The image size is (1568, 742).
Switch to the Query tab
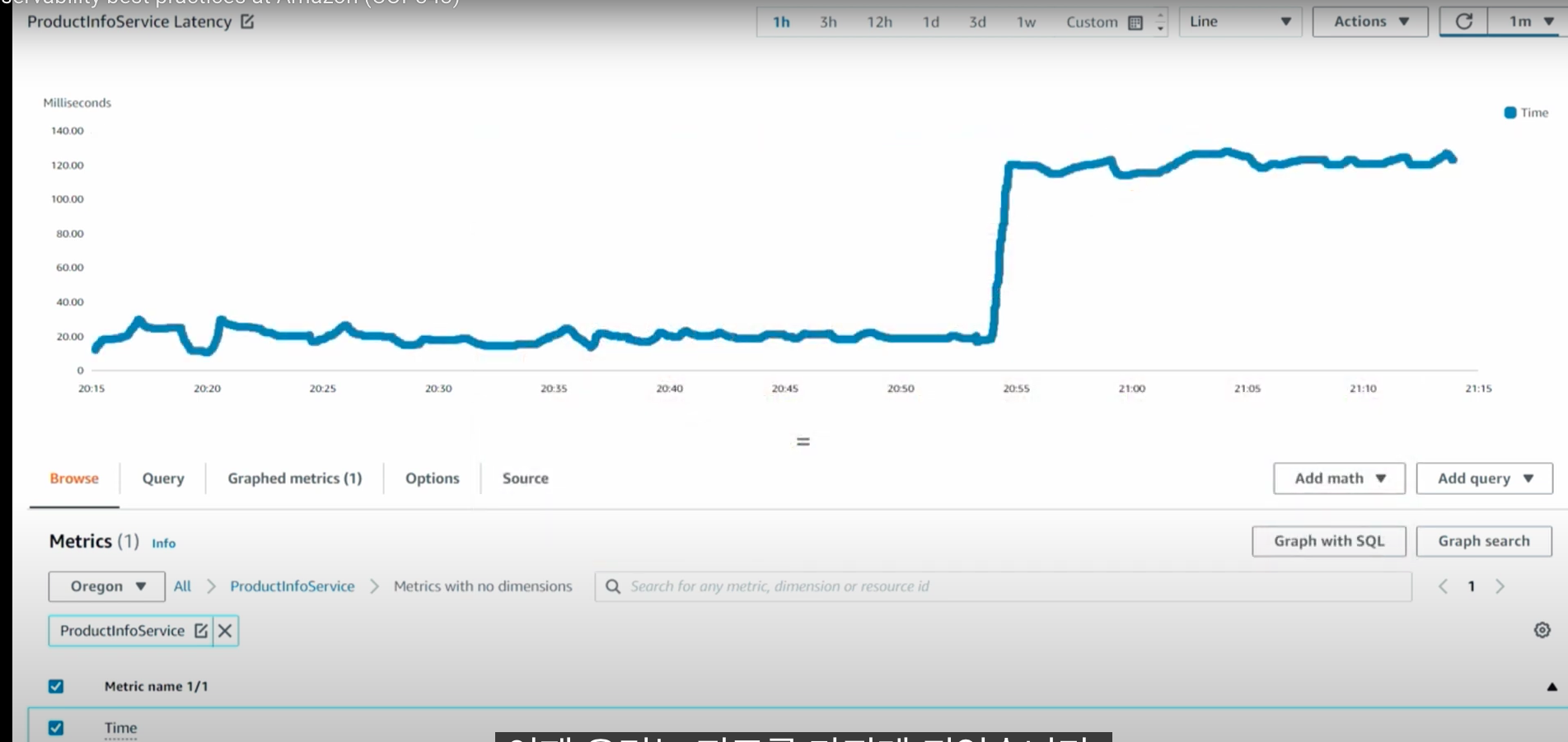(163, 478)
